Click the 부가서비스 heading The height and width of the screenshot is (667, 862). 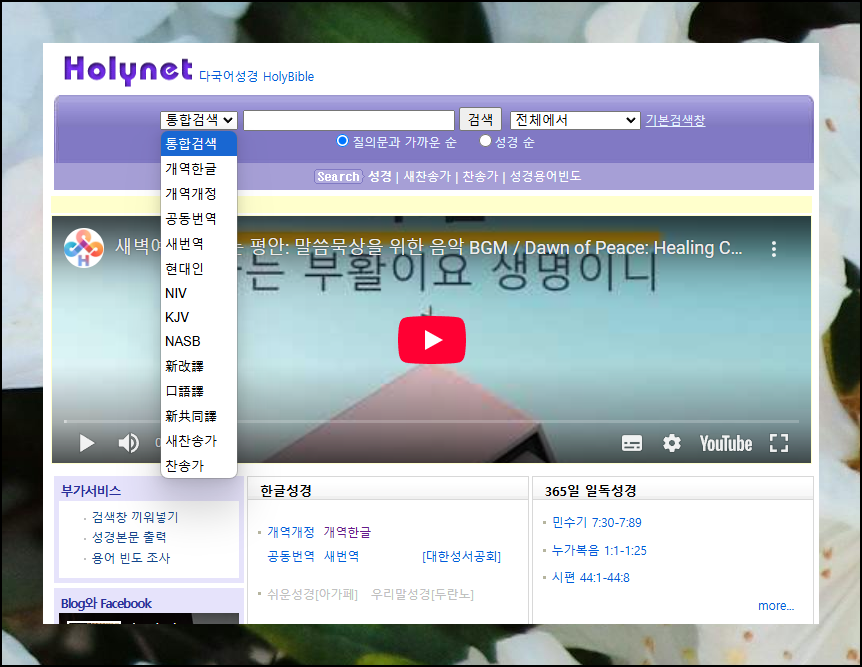tap(91, 490)
